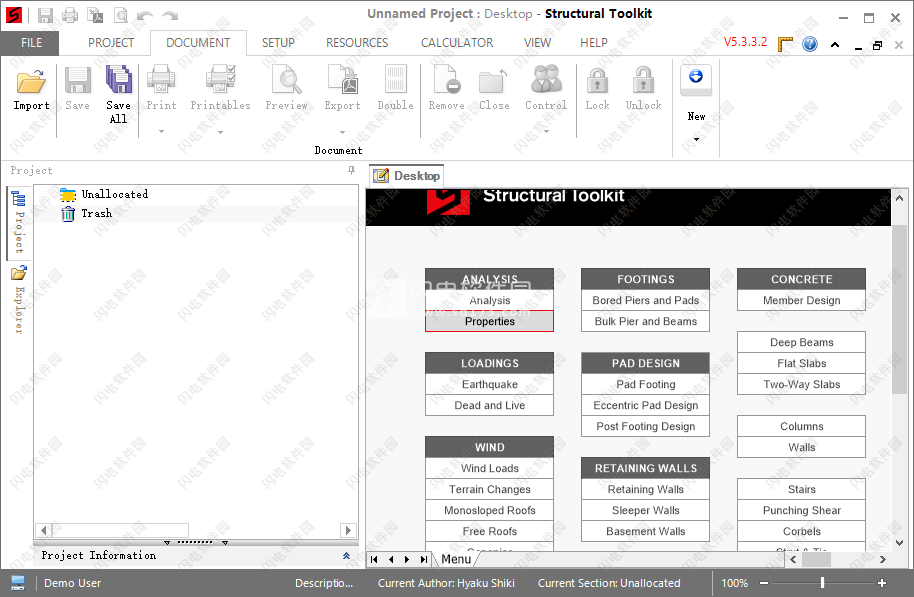
Task: Click the redo arrow in title bar
Action: coord(170,16)
